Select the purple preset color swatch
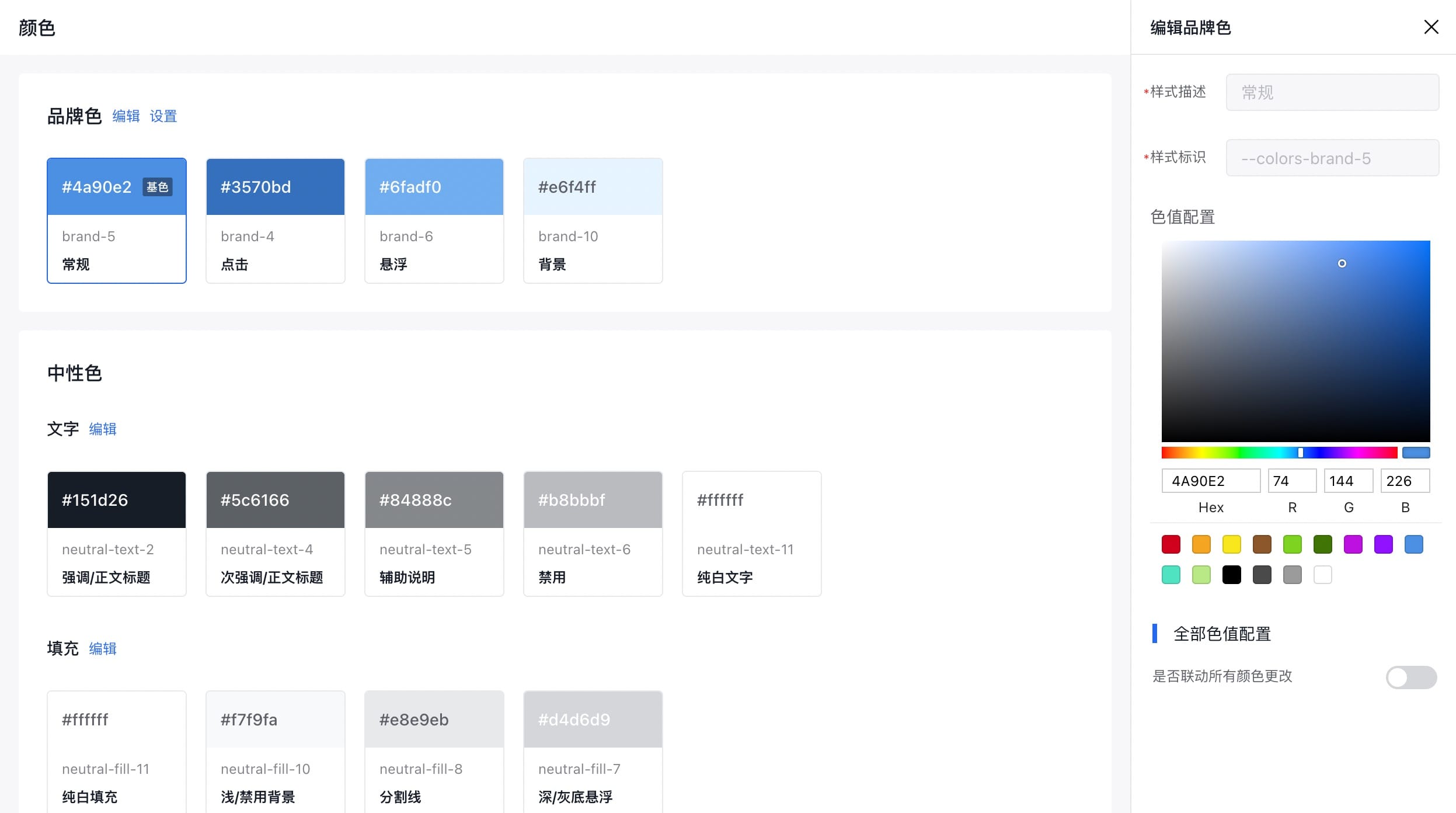This screenshot has width=1456, height=813. [1383, 544]
